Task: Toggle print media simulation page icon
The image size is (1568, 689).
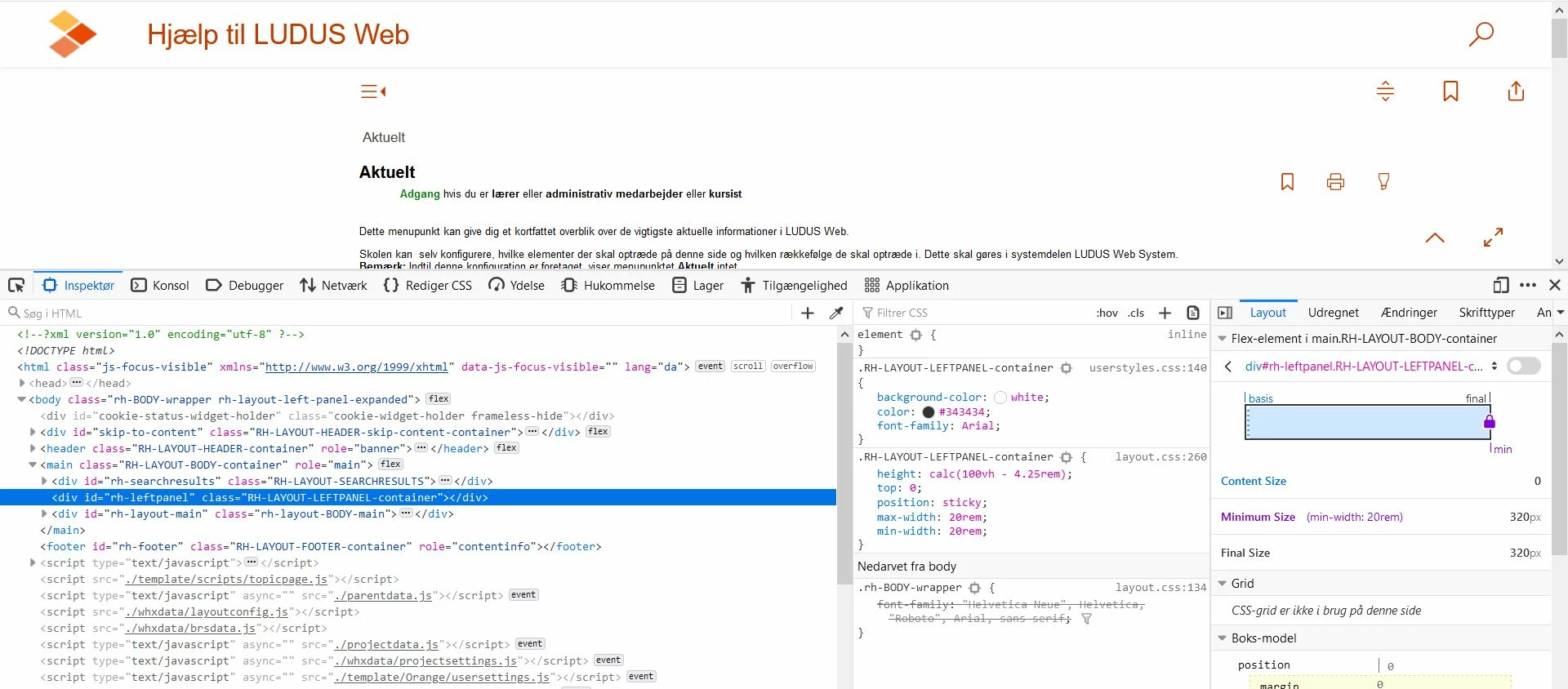Action: tap(1193, 313)
